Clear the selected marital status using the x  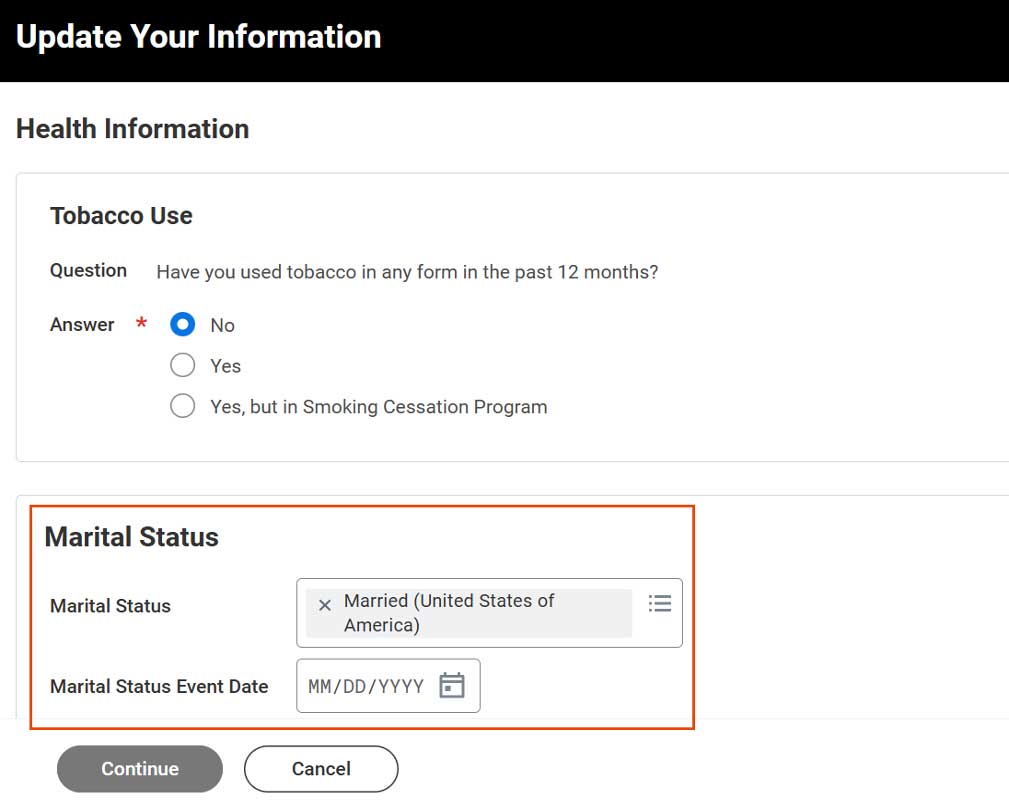324,604
